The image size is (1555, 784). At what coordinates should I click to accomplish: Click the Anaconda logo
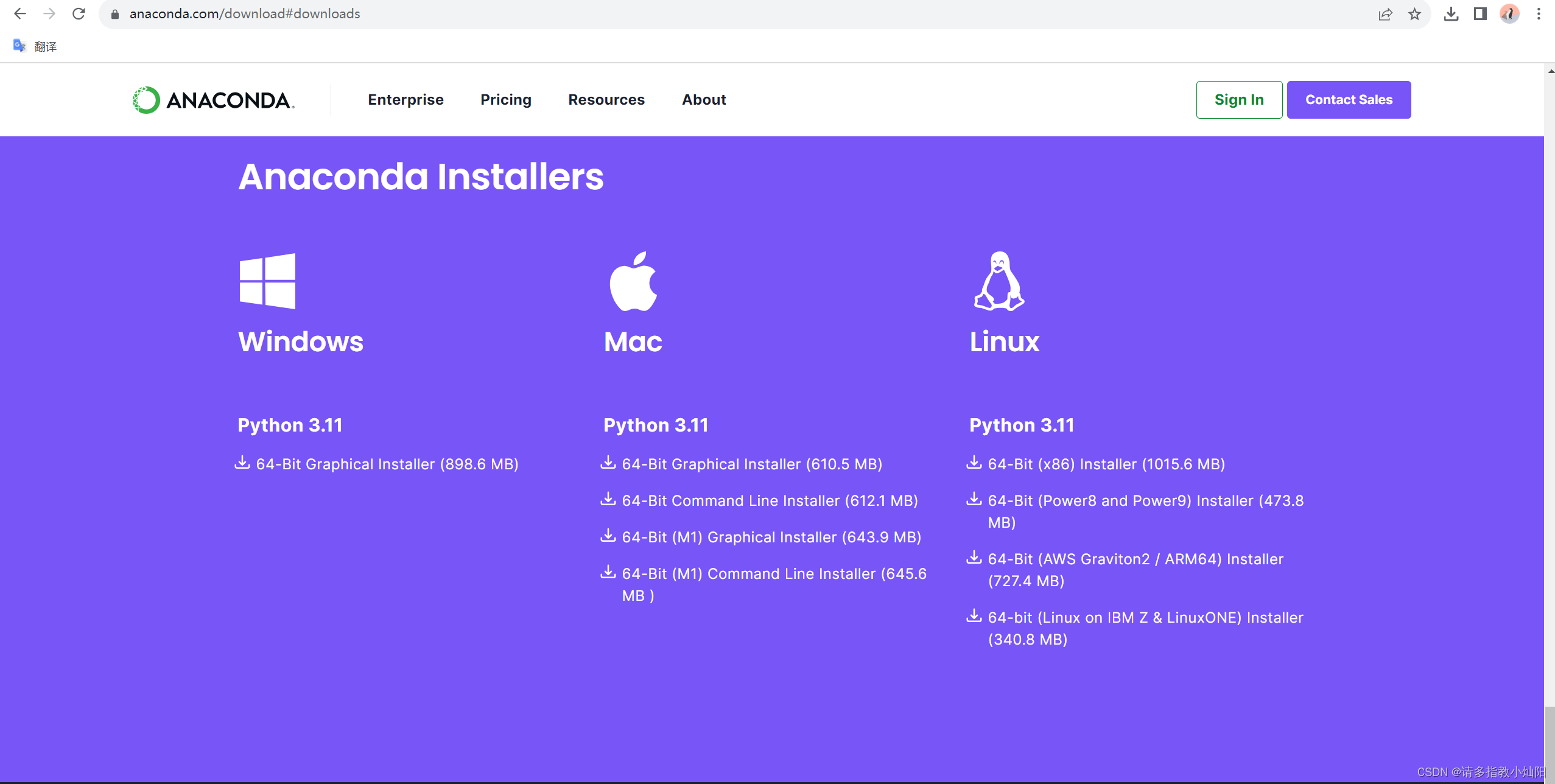pos(214,100)
